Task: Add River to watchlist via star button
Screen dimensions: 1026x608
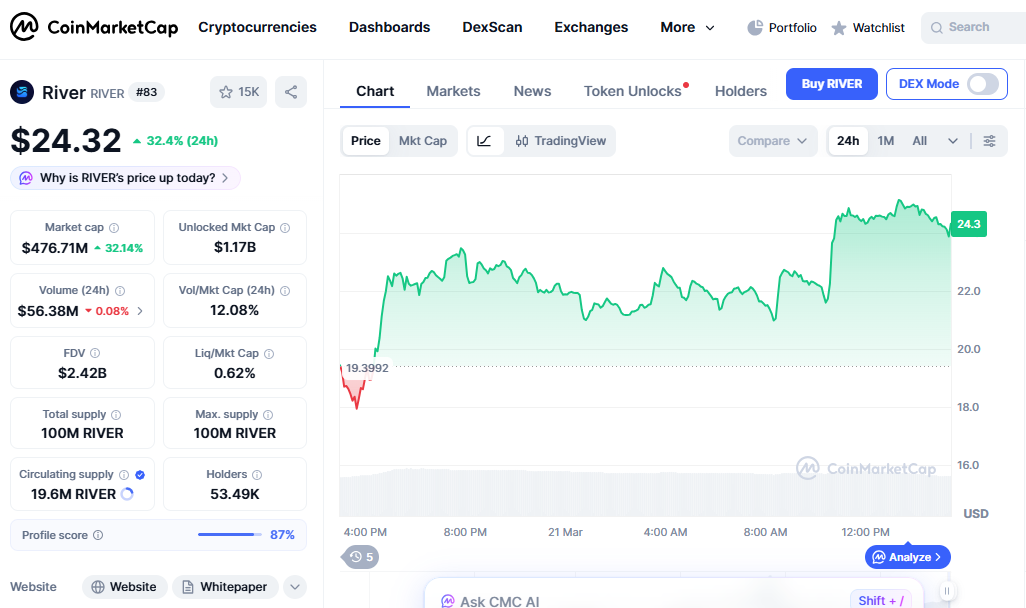Action: coord(238,92)
